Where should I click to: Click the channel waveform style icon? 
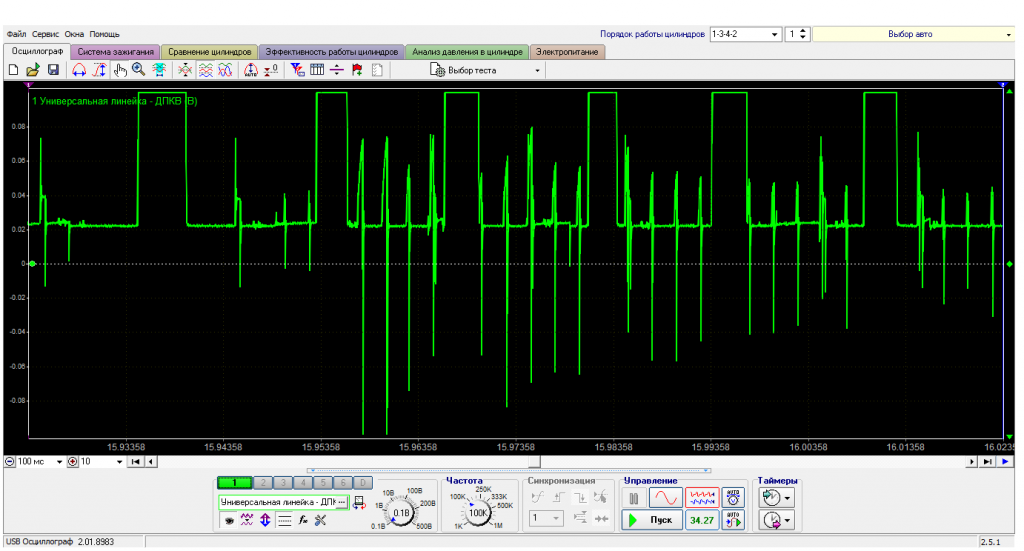[247, 520]
